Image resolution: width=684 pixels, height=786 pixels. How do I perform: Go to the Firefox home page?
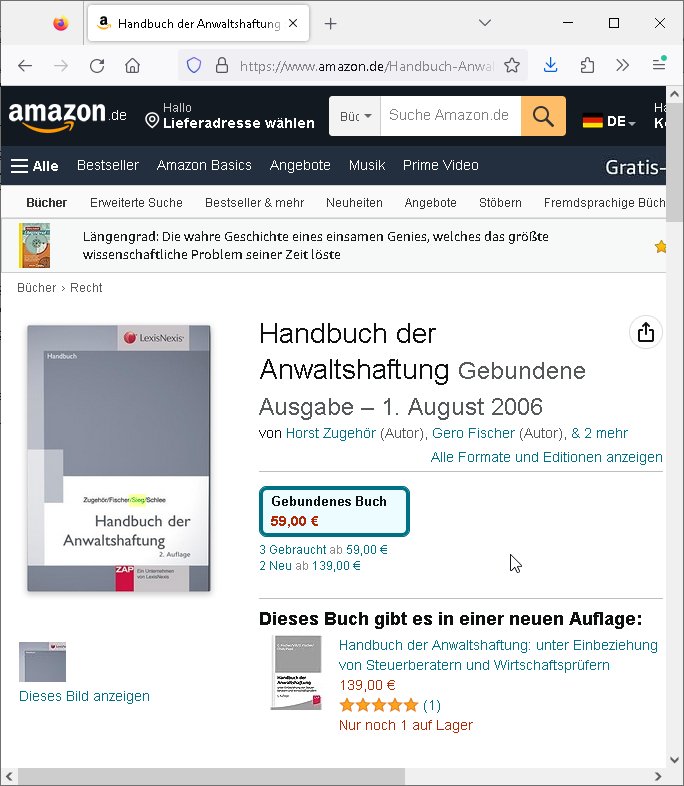132,66
